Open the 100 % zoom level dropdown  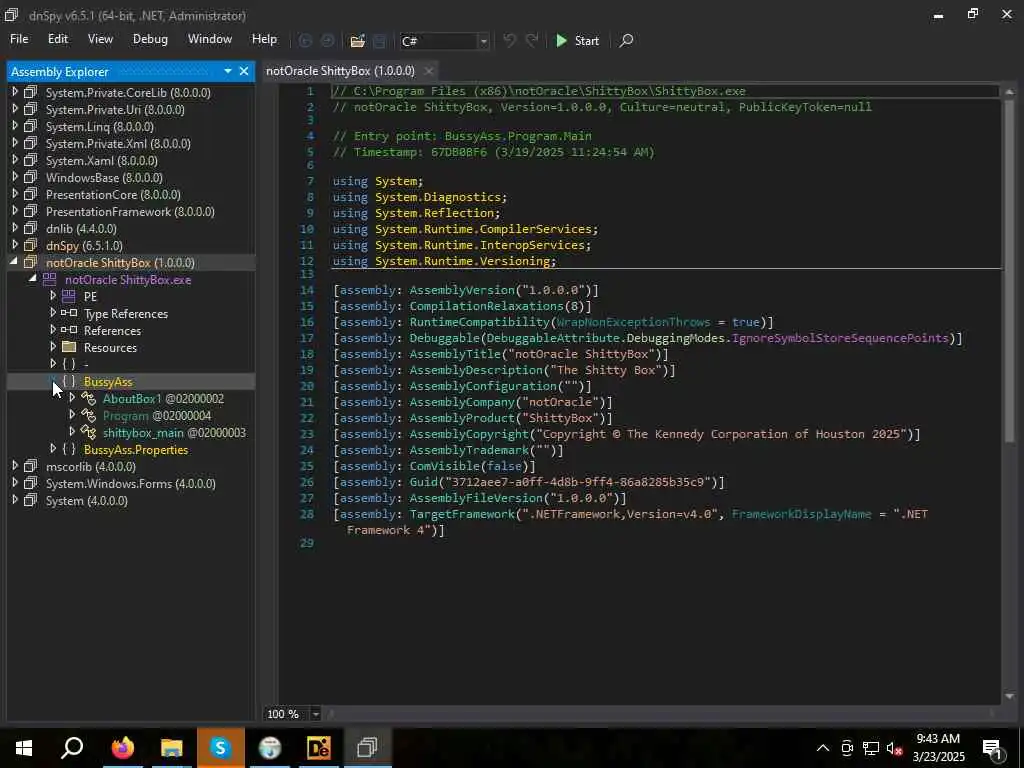click(315, 714)
